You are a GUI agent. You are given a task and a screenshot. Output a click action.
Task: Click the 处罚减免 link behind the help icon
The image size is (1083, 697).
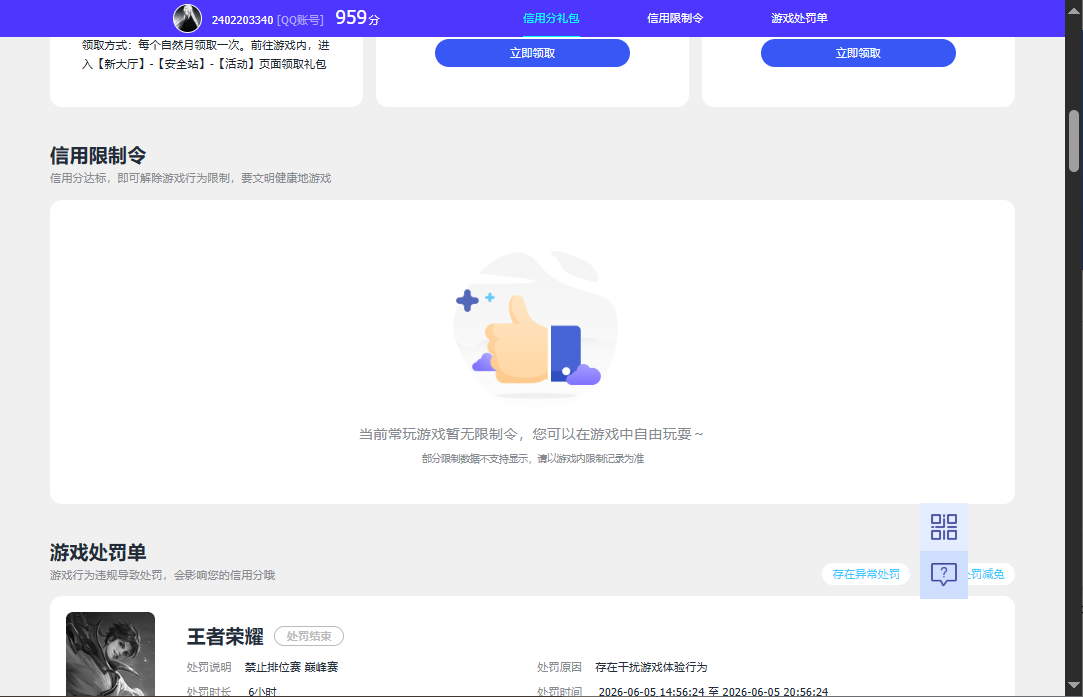(989, 574)
